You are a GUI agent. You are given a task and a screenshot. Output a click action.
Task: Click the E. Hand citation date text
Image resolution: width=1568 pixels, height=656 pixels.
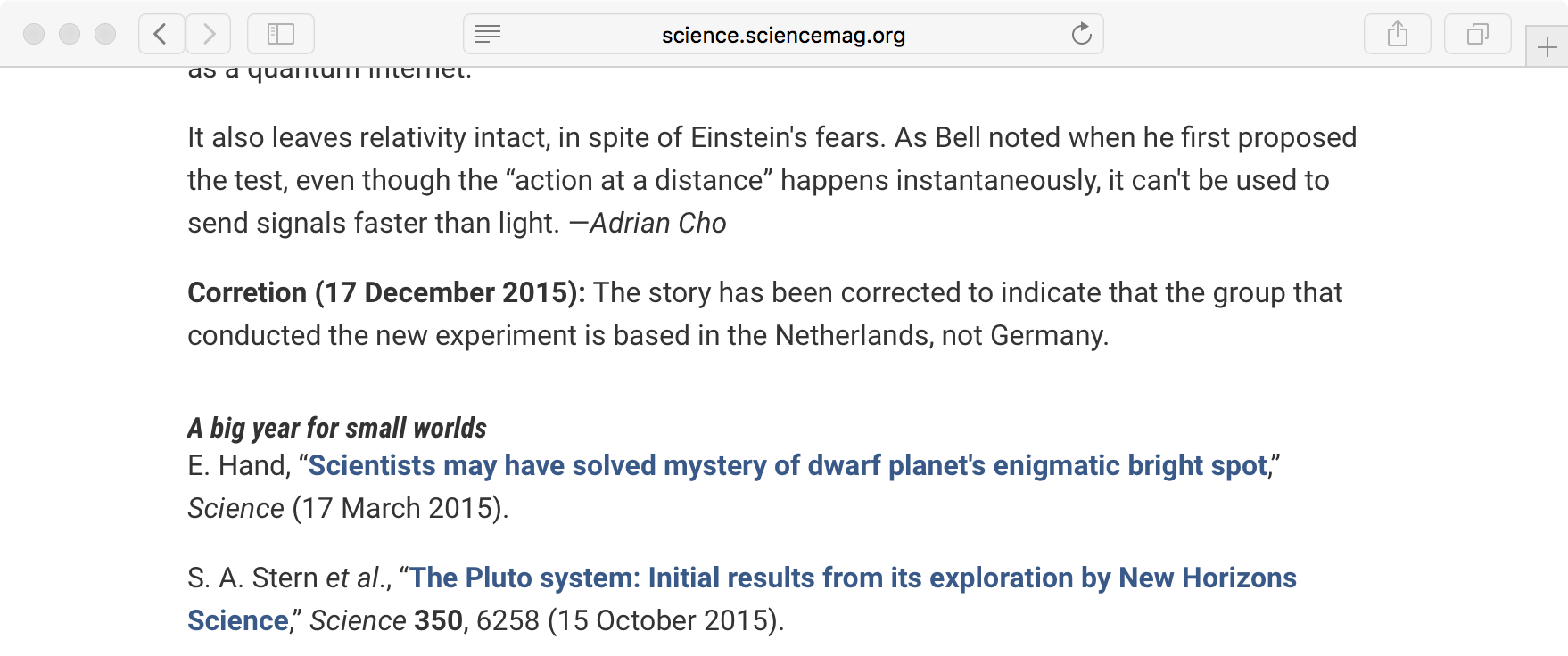point(400,508)
